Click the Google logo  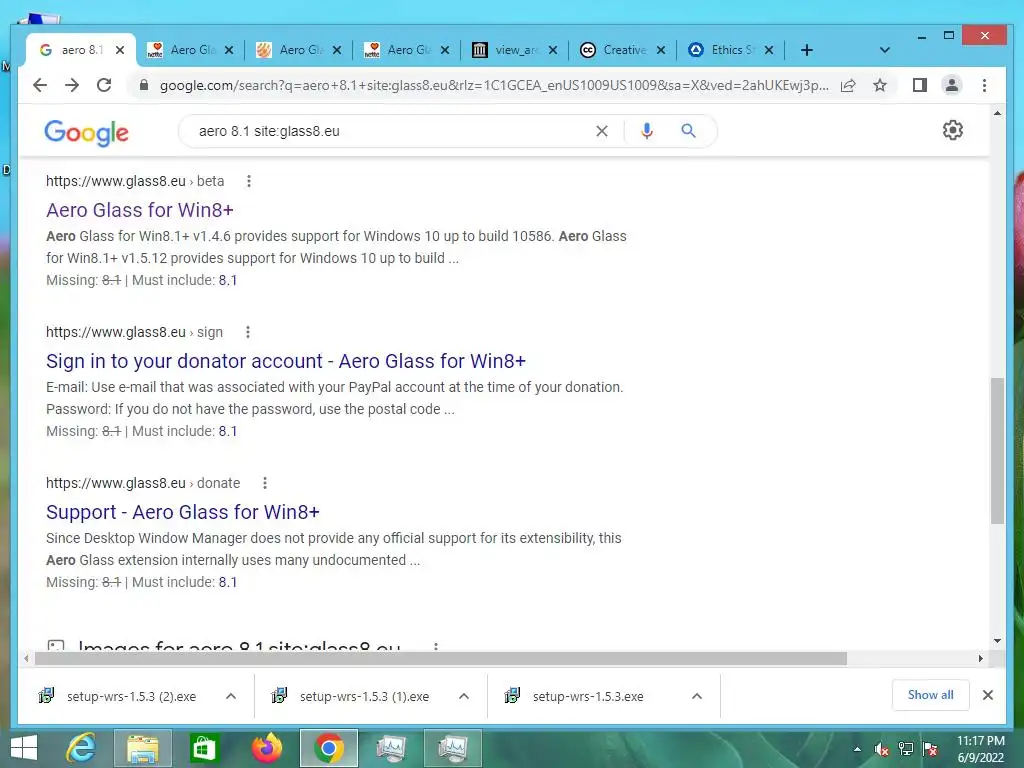[x=86, y=133]
